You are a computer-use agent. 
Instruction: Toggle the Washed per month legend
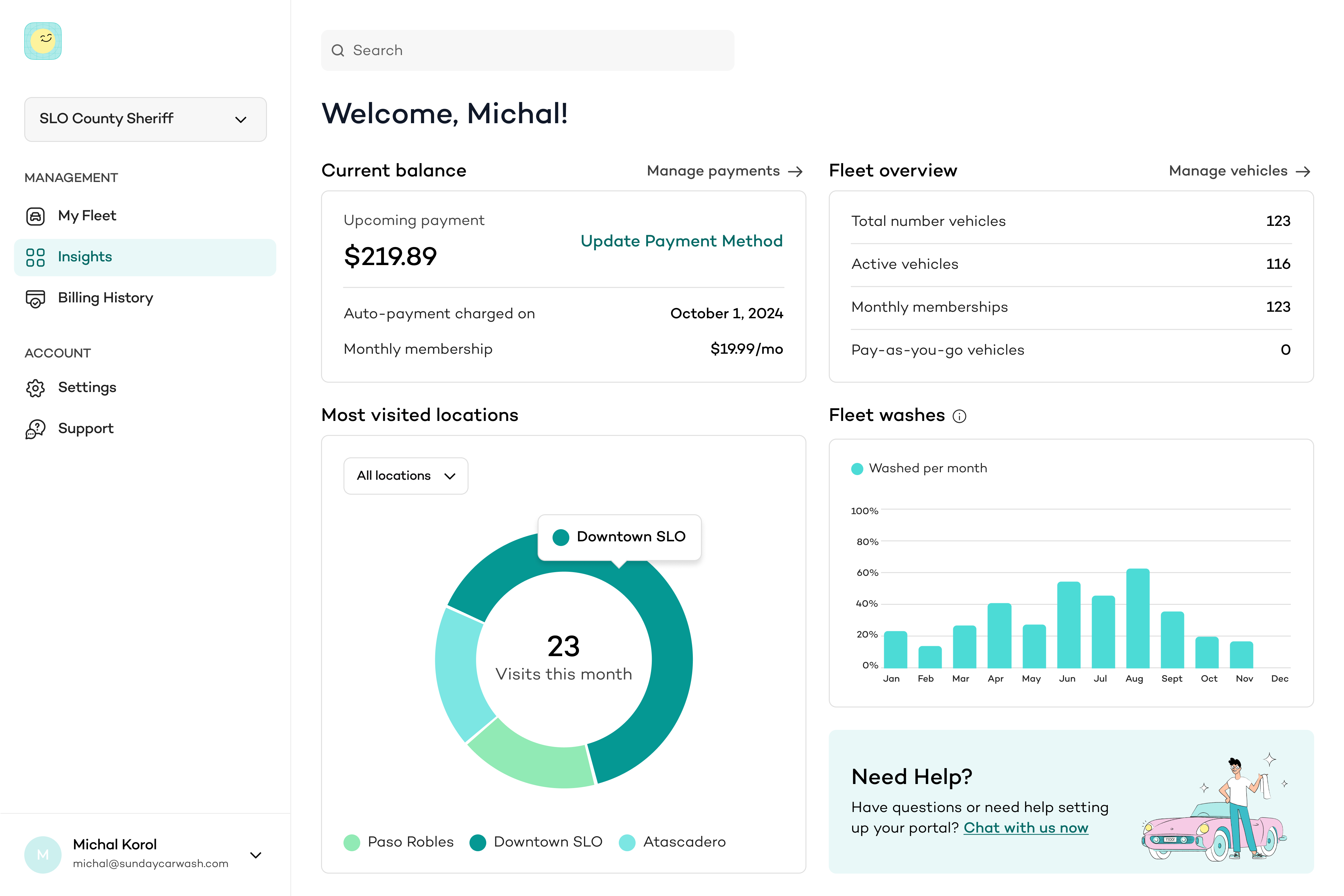point(919,468)
